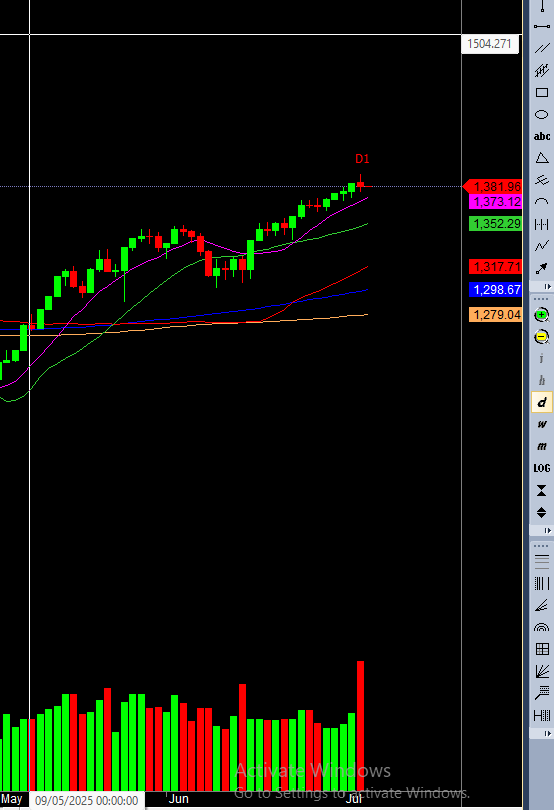Pick the arc drawing tool
The height and width of the screenshot is (810, 554).
pyautogui.click(x=542, y=202)
